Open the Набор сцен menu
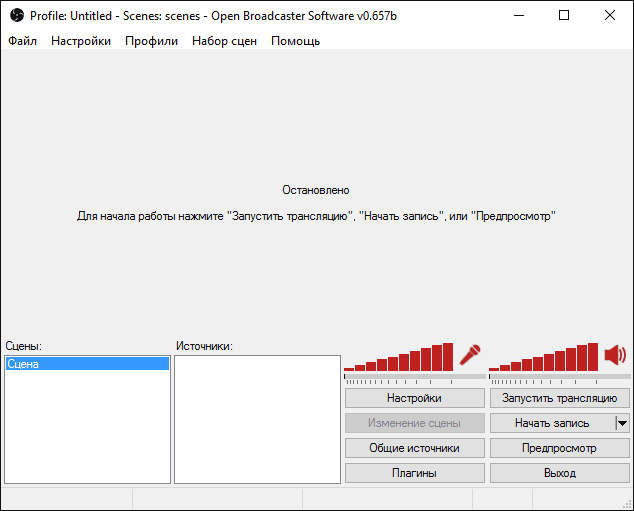The width and height of the screenshot is (634, 511). [x=224, y=41]
